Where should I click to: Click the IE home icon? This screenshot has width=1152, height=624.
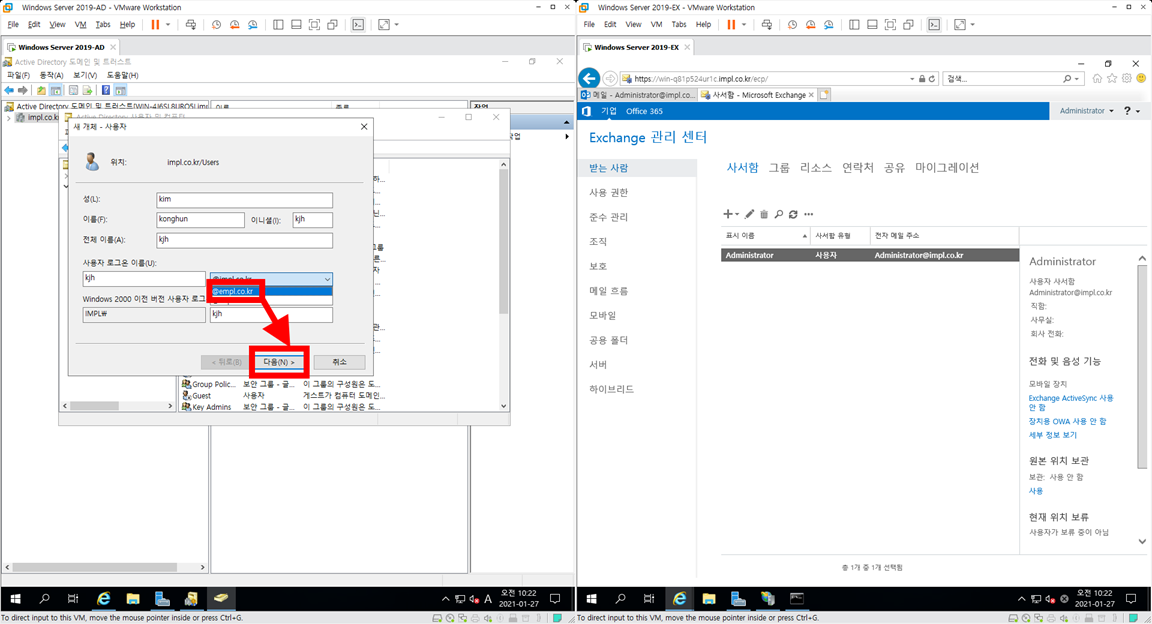(x=1097, y=78)
